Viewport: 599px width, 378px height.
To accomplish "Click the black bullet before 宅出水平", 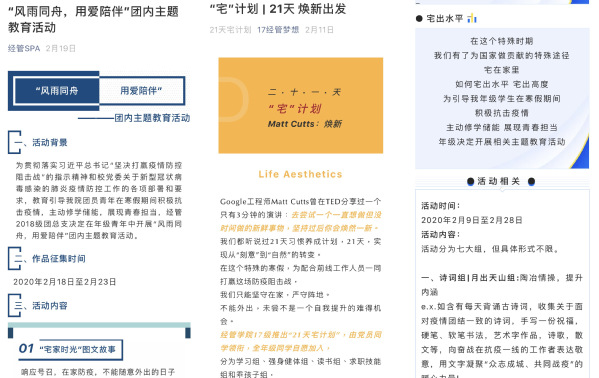I will (419, 18).
